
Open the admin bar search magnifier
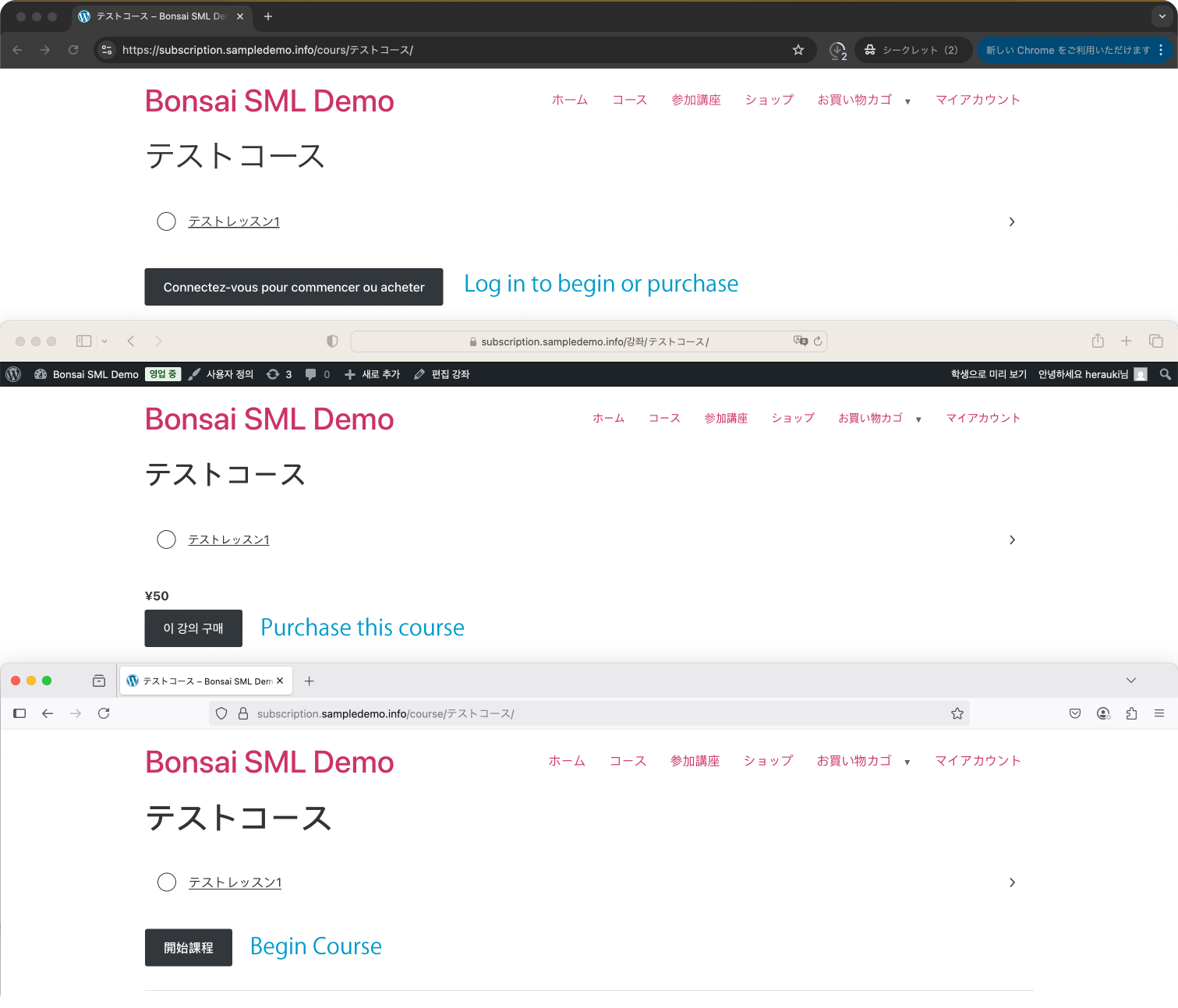click(x=1165, y=374)
